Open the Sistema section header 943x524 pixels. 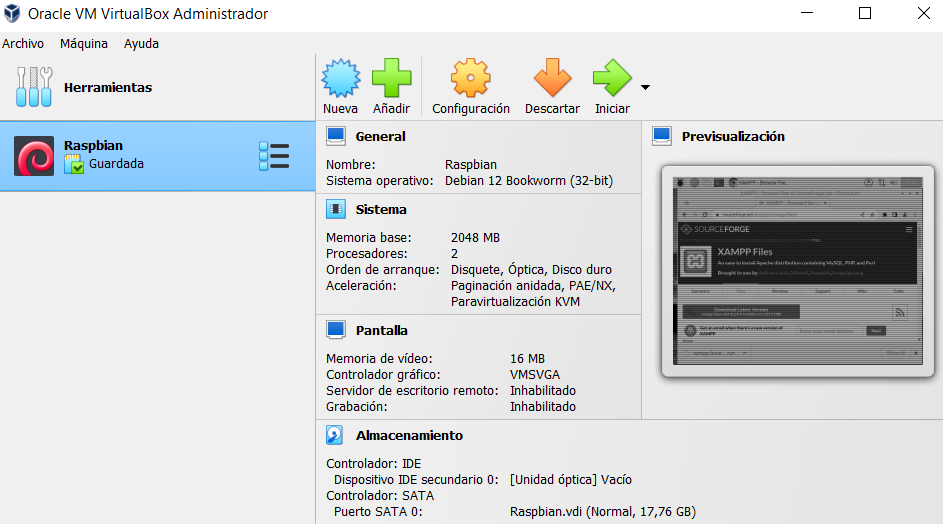point(381,209)
